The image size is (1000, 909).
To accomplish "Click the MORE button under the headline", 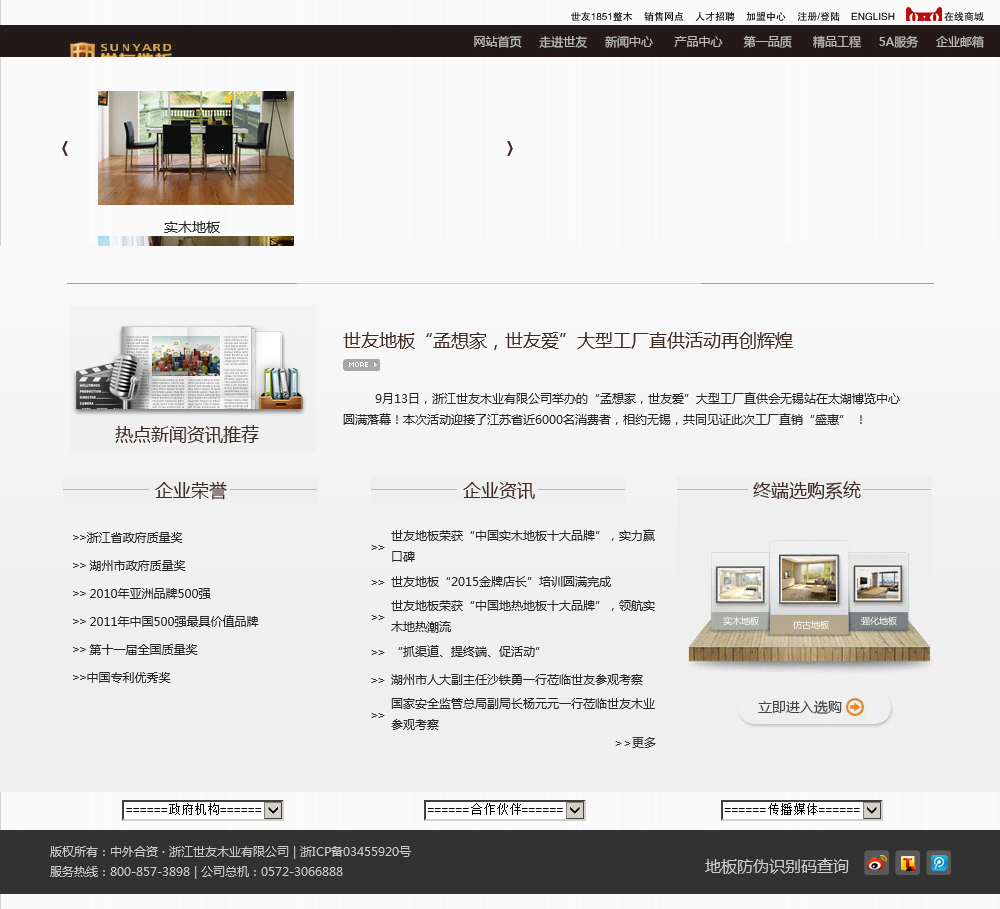I will pos(362,365).
